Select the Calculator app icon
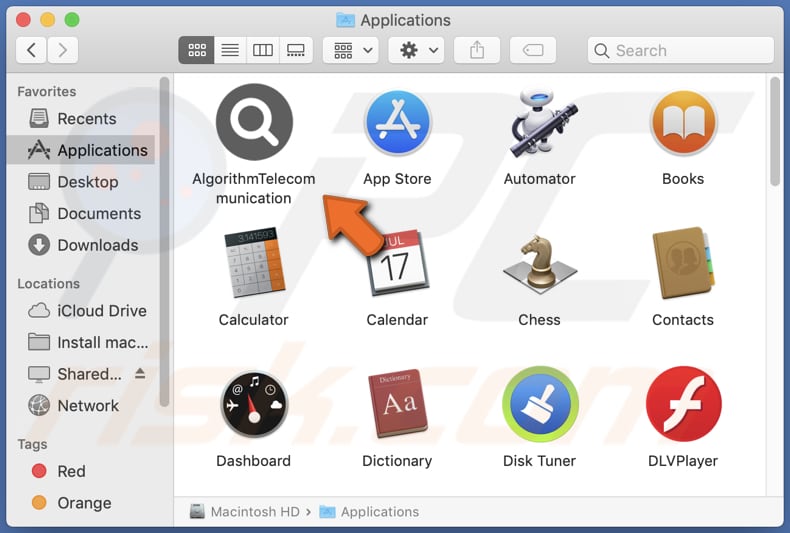 254,262
